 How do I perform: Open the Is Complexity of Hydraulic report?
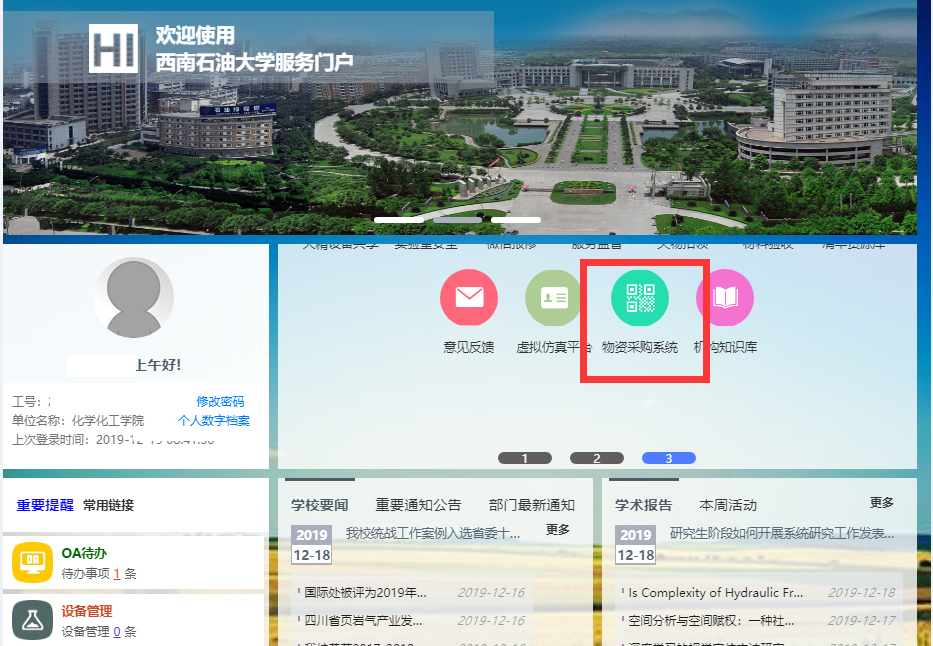(x=714, y=592)
